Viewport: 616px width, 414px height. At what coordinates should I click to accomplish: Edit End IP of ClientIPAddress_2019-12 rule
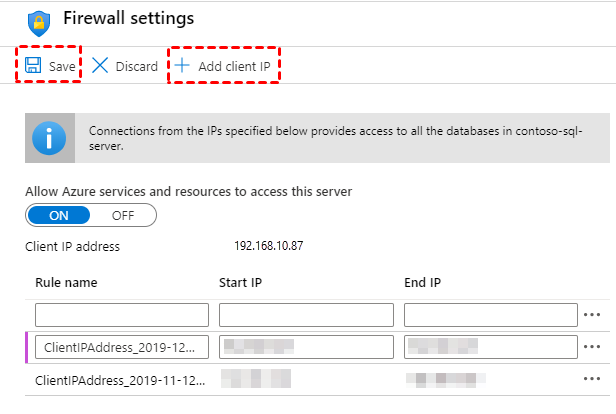(491, 347)
